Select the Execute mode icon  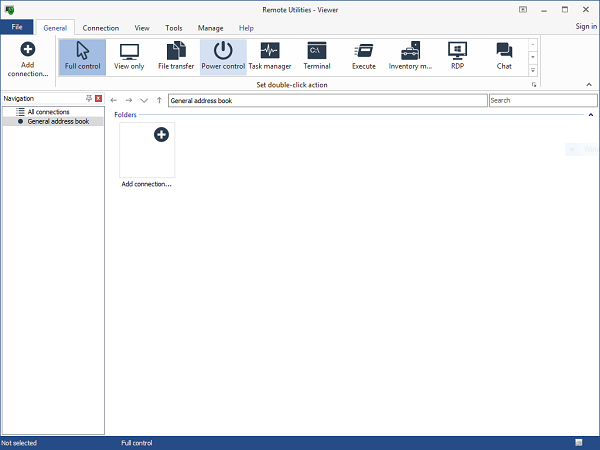click(x=364, y=57)
